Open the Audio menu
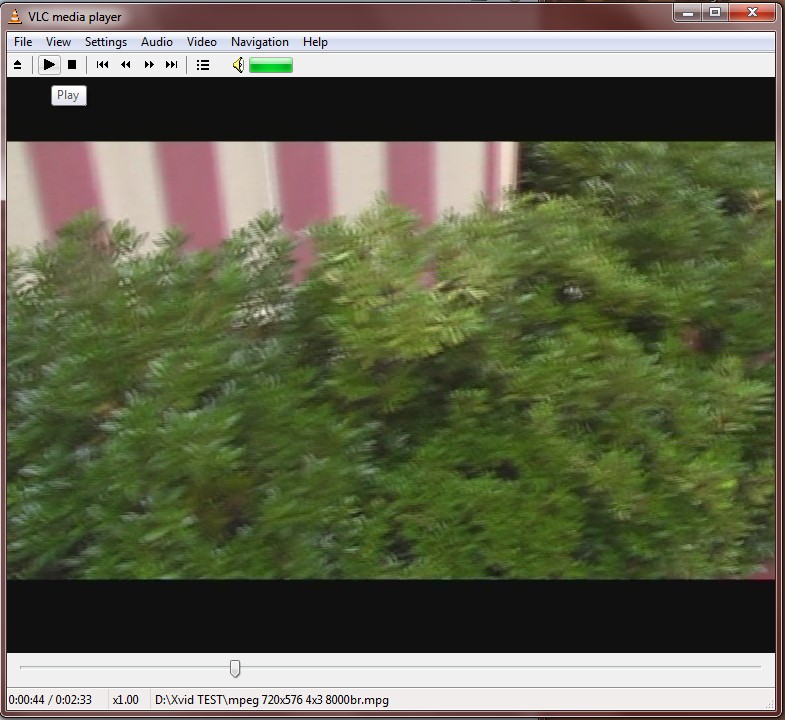Screen dimensions: 785x720 pos(157,42)
